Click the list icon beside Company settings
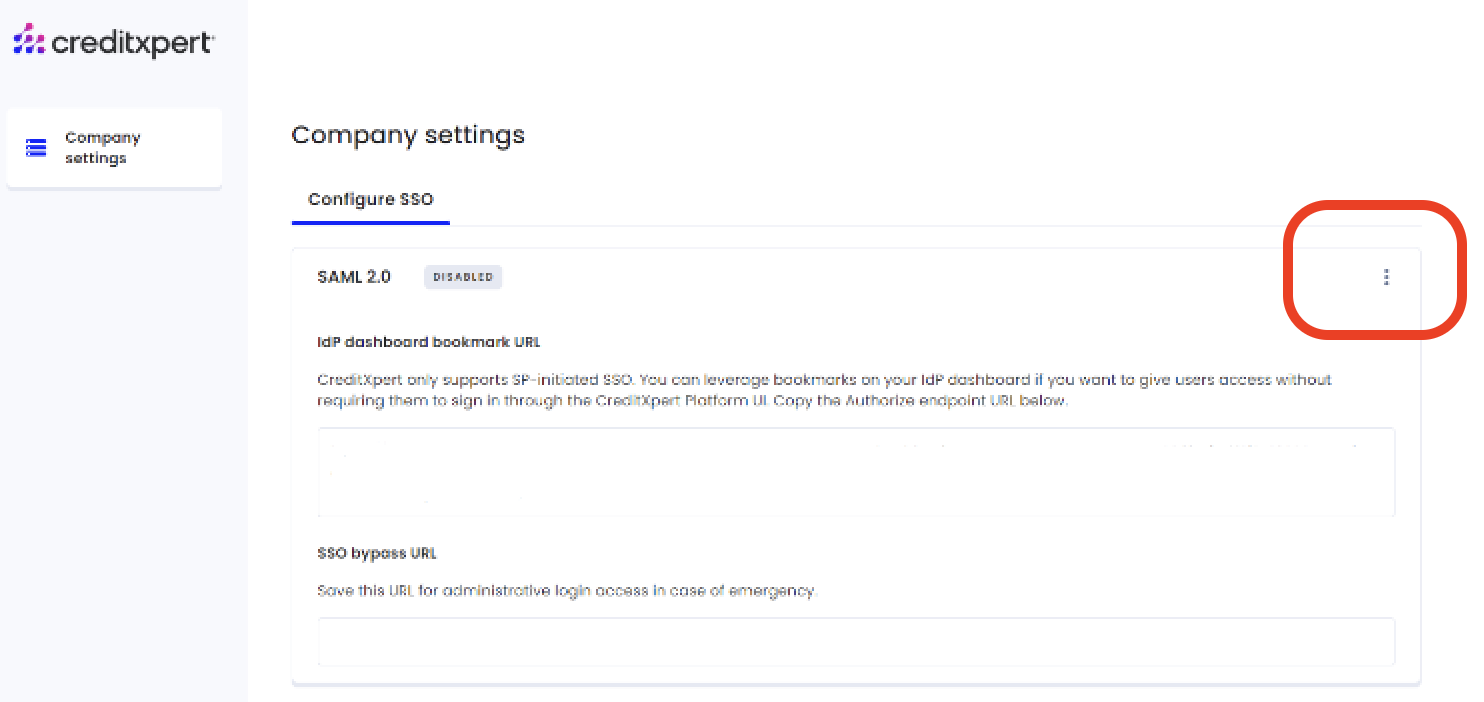Image resolution: width=1484 pixels, height=702 pixels. (x=36, y=148)
